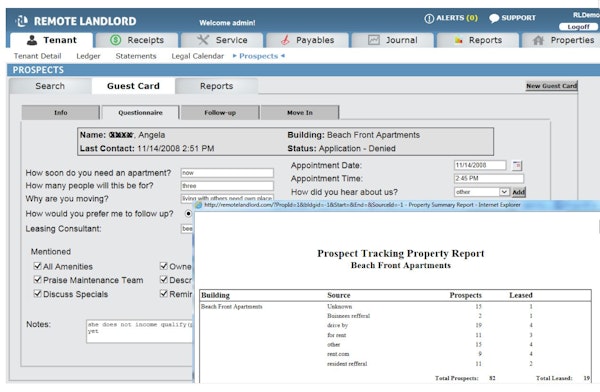The width and height of the screenshot is (600, 392).
Task: Toggle Praise Maintenance Team checkbox
Action: [38, 279]
